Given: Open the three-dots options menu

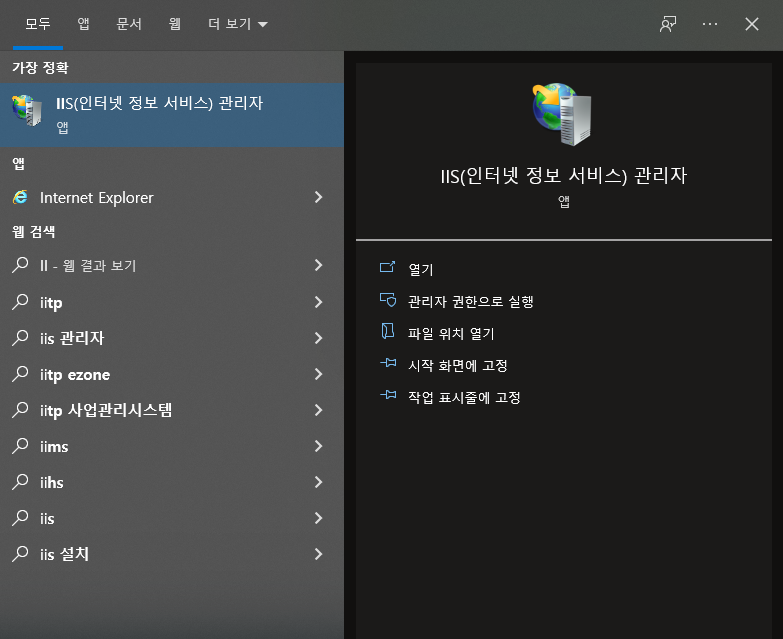Looking at the screenshot, I should pos(710,24).
